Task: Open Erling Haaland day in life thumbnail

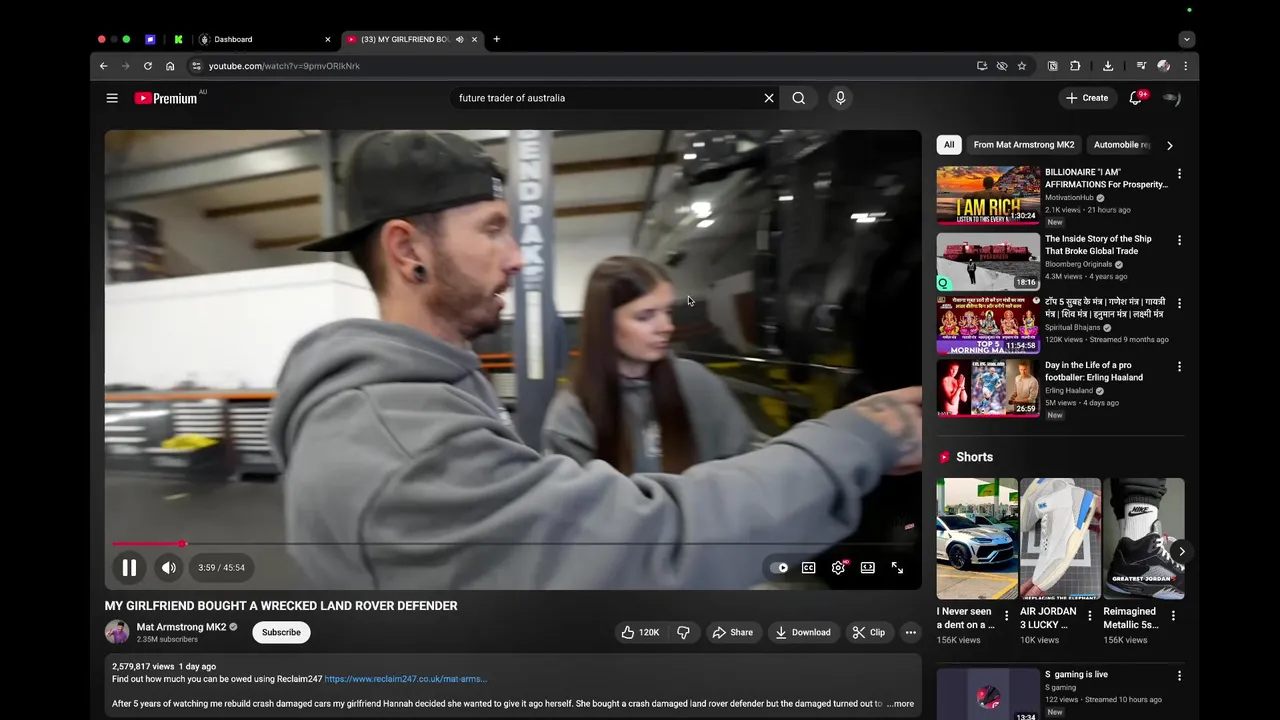Action: point(988,387)
